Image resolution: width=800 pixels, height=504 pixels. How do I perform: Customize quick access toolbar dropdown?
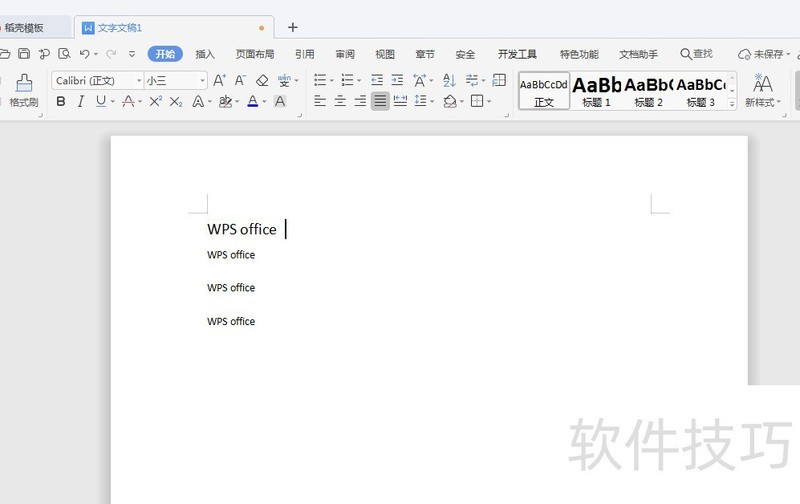pyautogui.click(x=132, y=54)
